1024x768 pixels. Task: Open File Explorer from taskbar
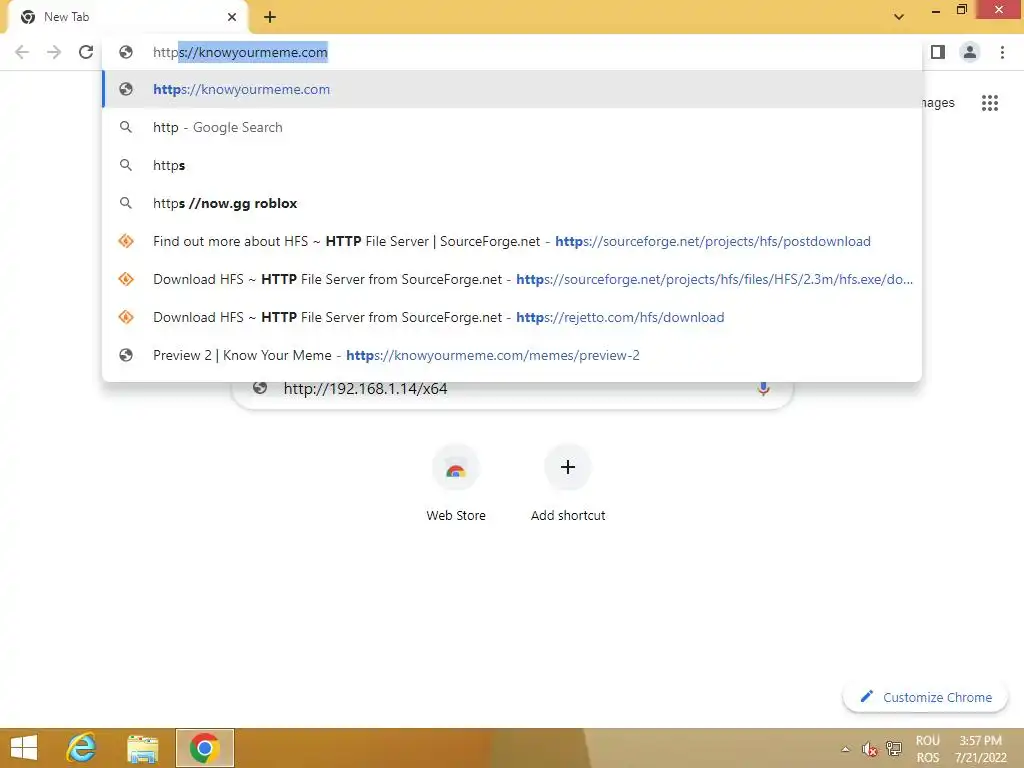click(x=143, y=748)
